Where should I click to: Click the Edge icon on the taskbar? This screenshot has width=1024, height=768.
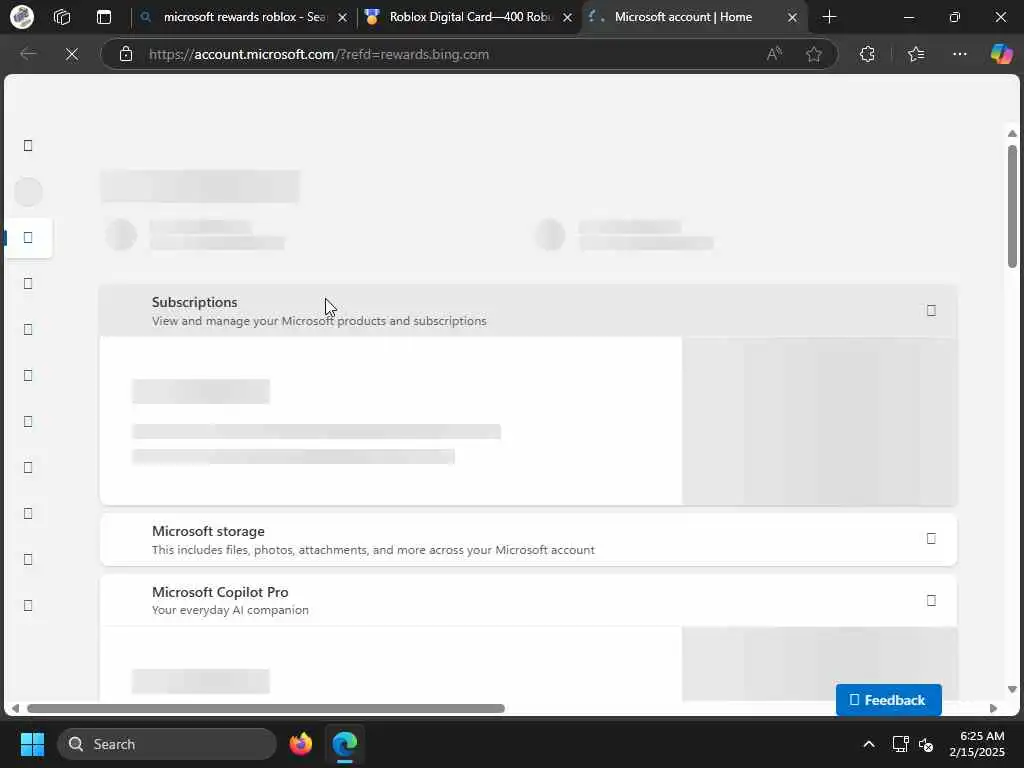pyautogui.click(x=345, y=744)
